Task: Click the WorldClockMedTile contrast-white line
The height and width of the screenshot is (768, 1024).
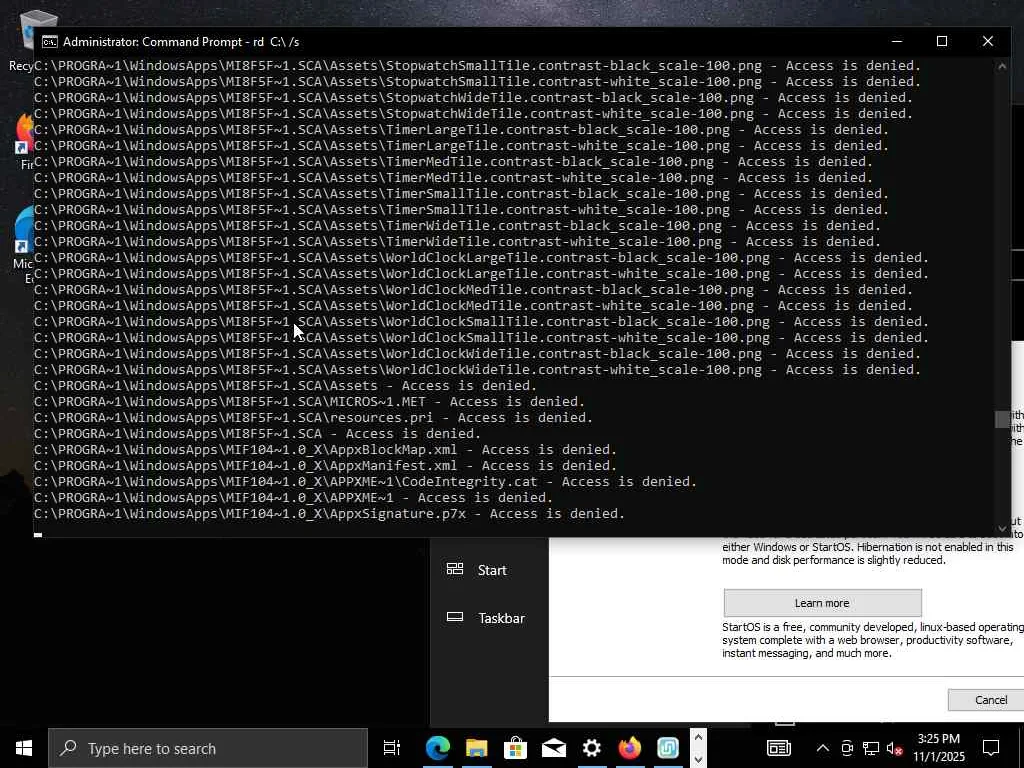Action: point(473,306)
